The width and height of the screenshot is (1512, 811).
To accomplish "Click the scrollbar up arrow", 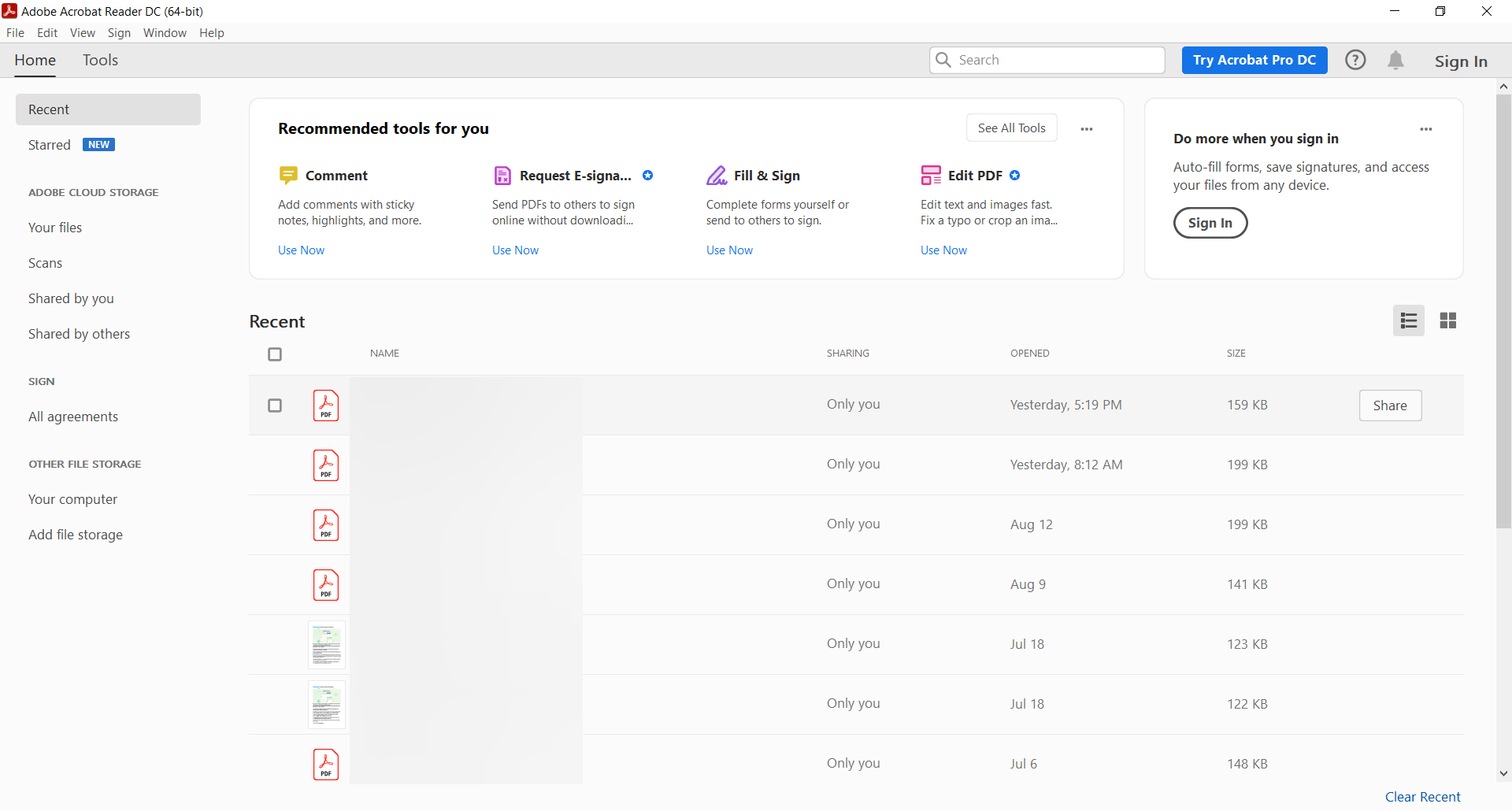I will (1503, 86).
